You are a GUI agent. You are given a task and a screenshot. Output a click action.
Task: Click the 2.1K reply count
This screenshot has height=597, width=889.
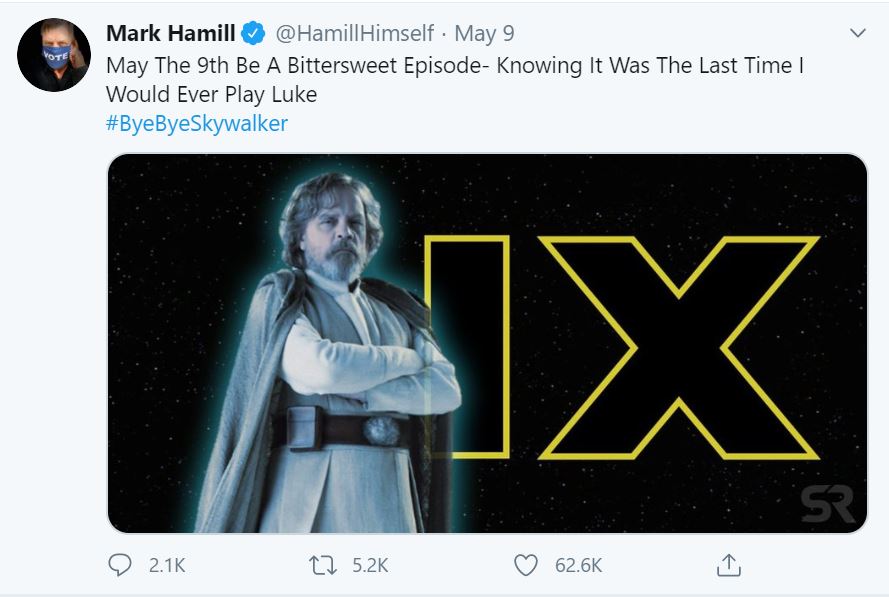tap(167, 565)
